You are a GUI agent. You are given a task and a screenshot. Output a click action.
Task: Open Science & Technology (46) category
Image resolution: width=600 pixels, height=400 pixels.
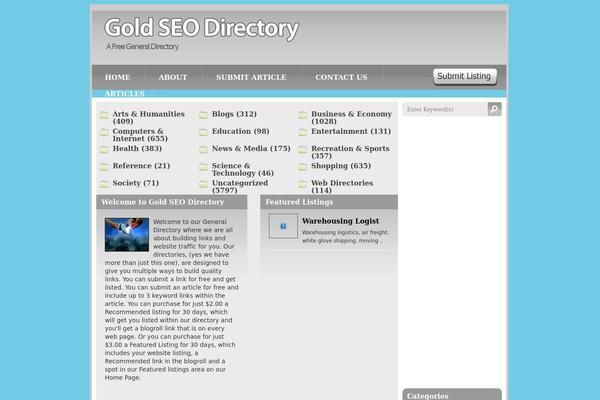coord(243,169)
